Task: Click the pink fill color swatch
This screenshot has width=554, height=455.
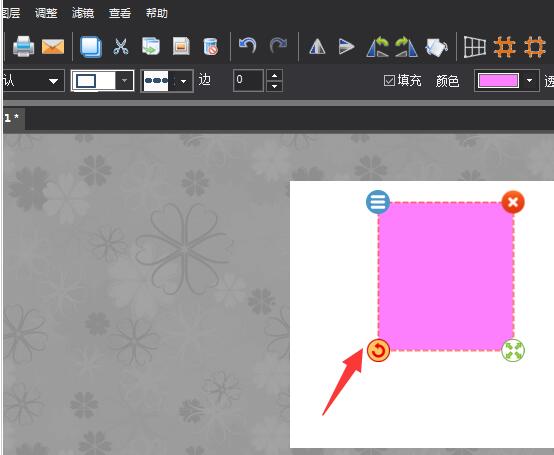Action: point(498,81)
